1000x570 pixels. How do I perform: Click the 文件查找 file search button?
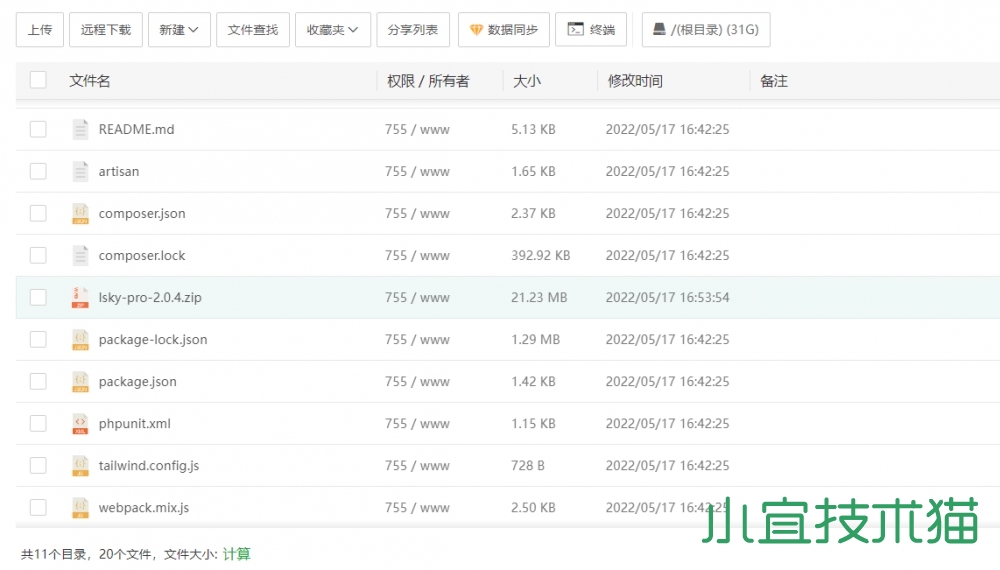[253, 30]
